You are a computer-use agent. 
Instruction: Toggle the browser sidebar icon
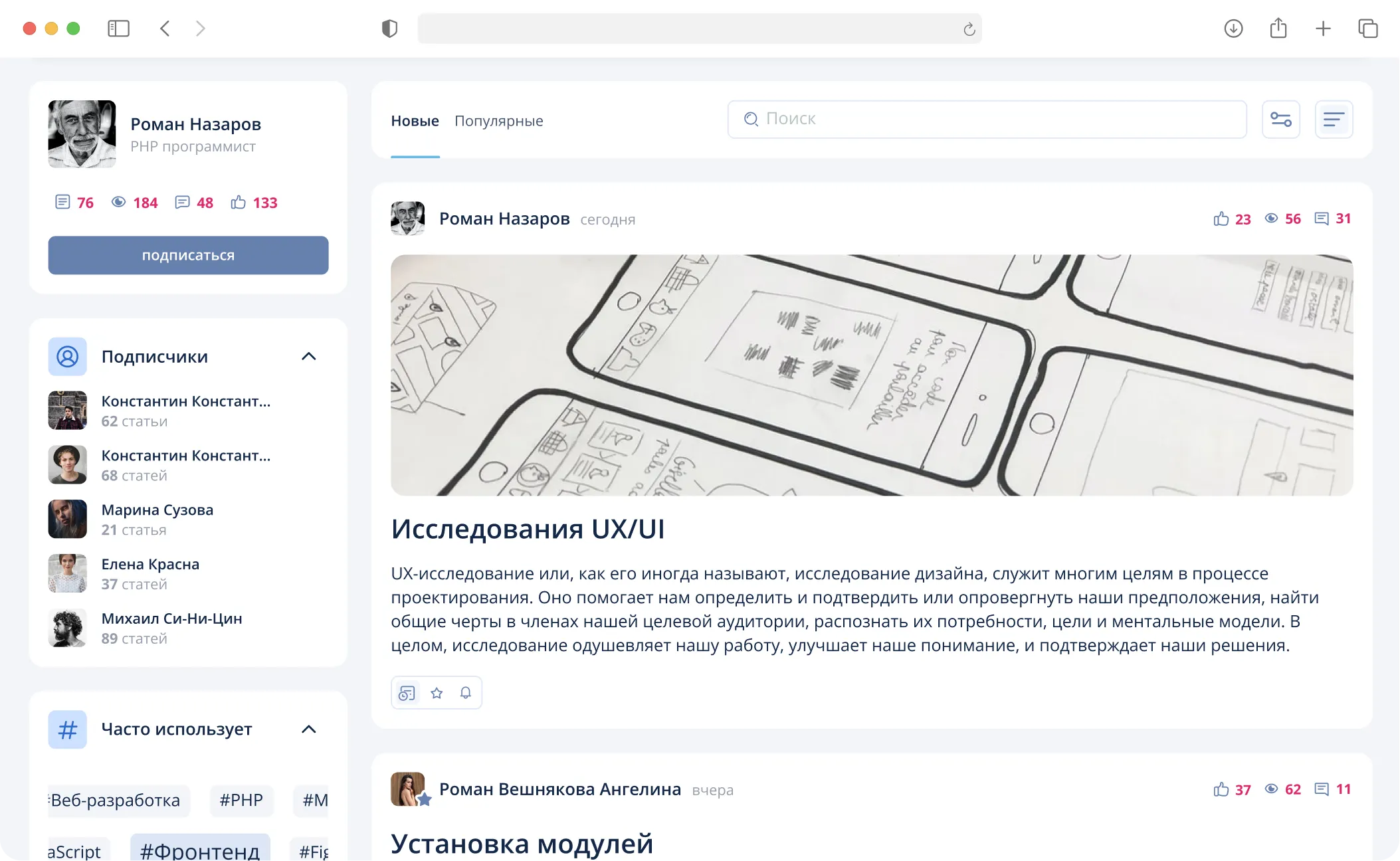[118, 29]
